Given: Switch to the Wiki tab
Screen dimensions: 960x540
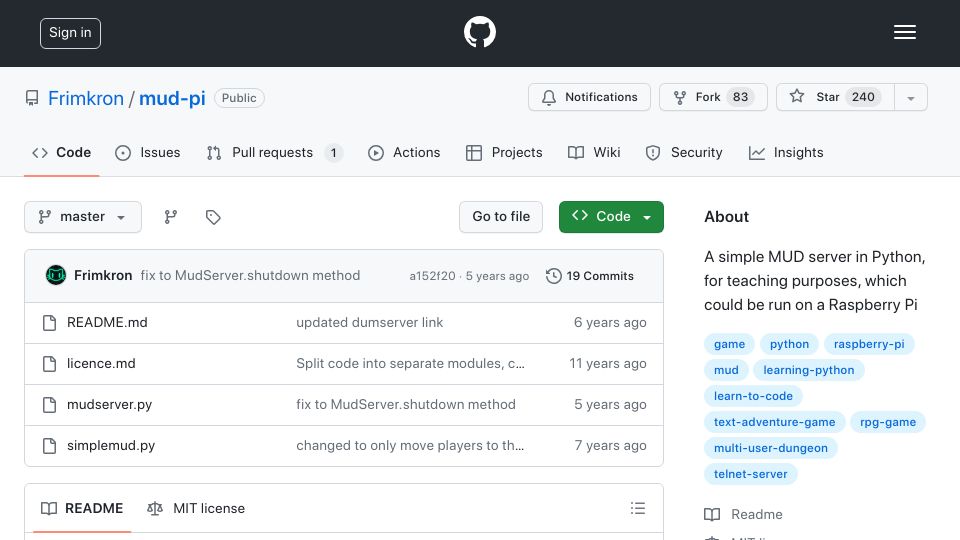Looking at the screenshot, I should [594, 152].
